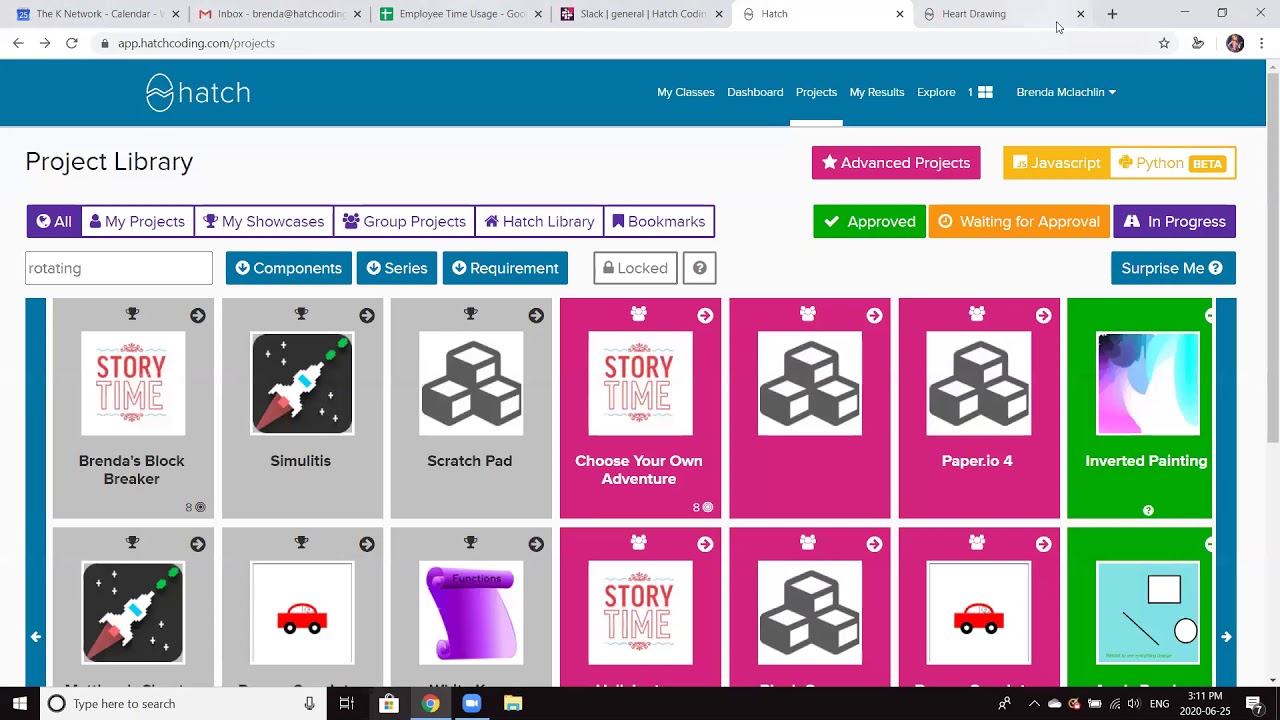Click group icon on Choose Your Own Adventure card
Screen dimensions: 1280x720
pos(639,314)
